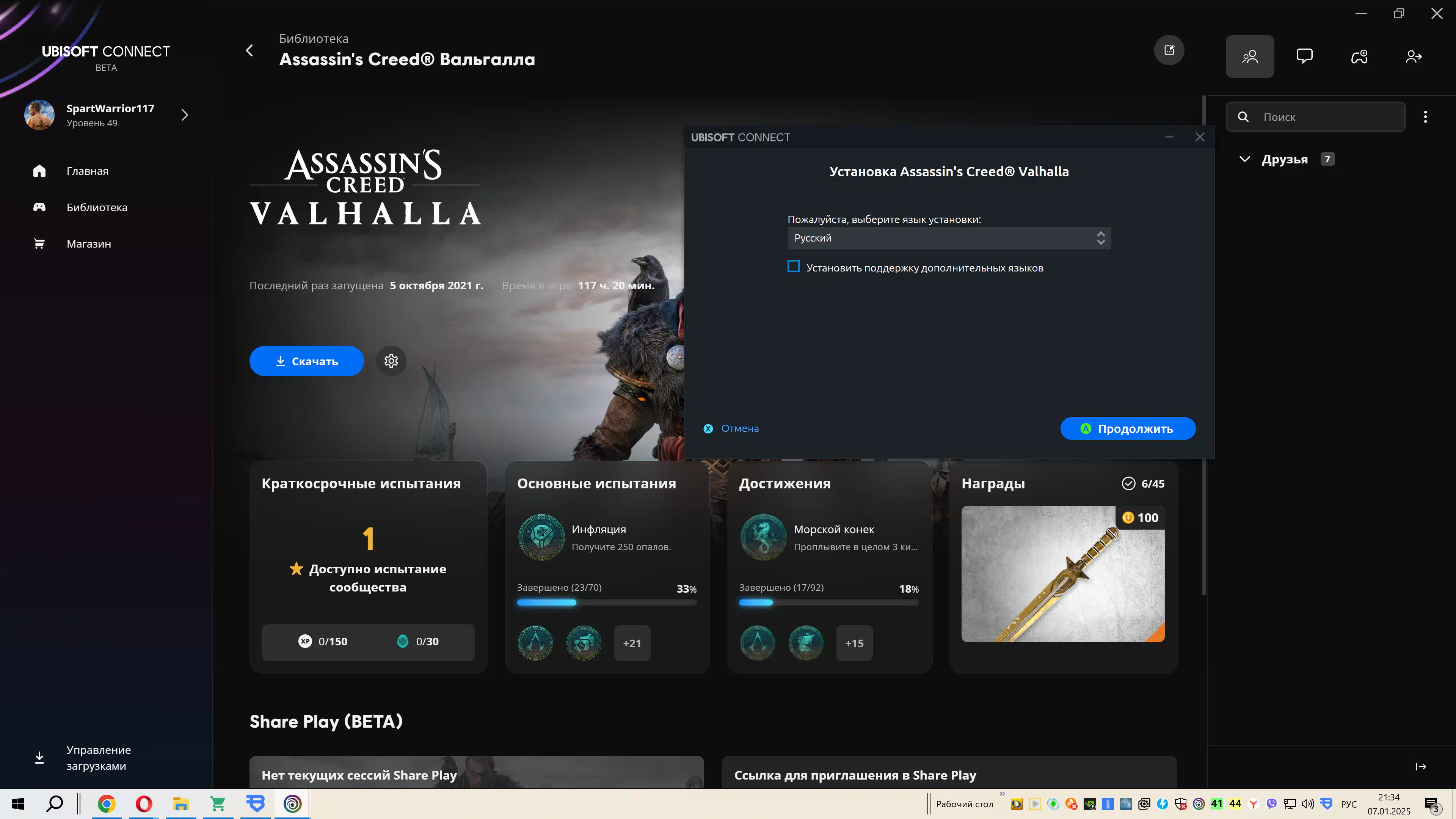This screenshot has width=1456, height=819.
Task: Click Продолжить in install dialog
Action: pyautogui.click(x=1128, y=428)
